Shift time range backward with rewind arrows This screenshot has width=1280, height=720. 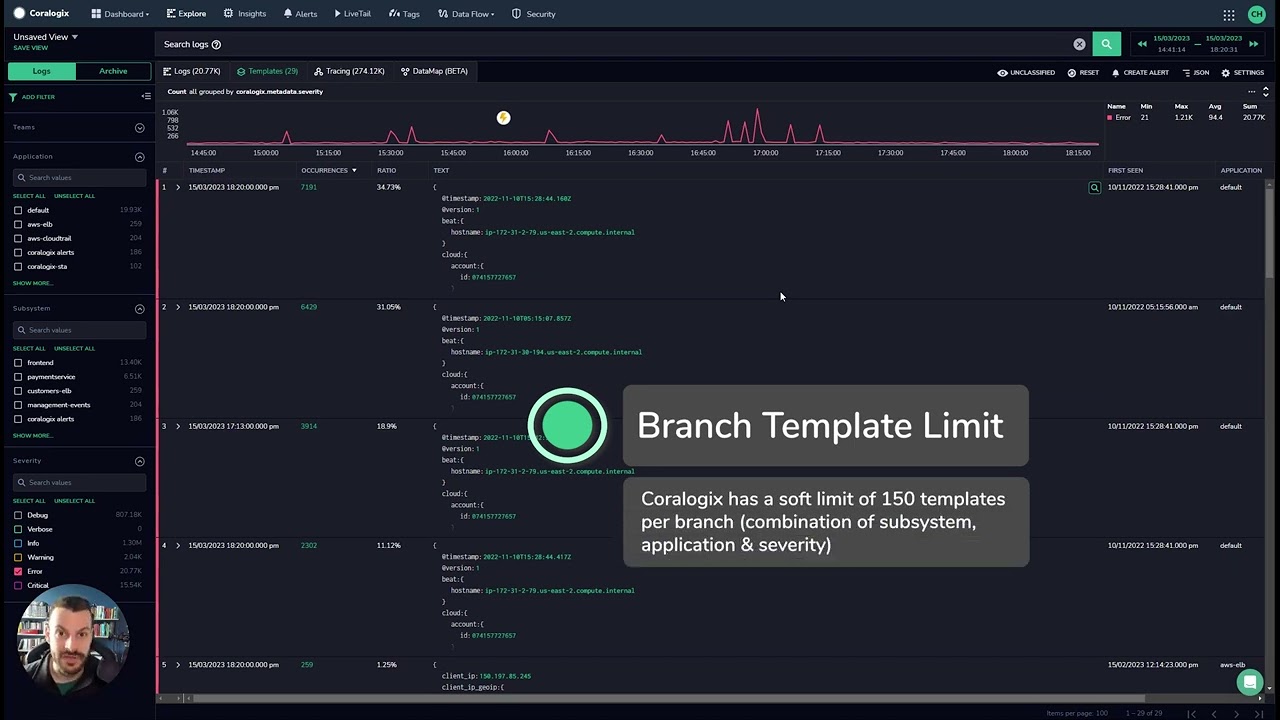pyautogui.click(x=1142, y=44)
